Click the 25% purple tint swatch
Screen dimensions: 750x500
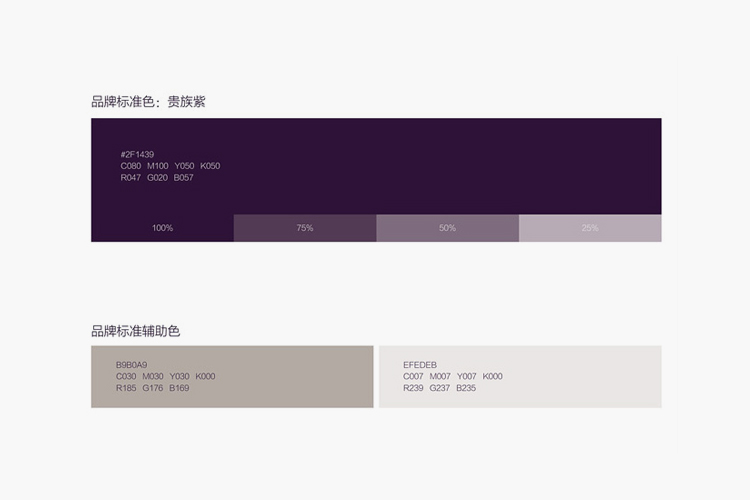tap(590, 228)
